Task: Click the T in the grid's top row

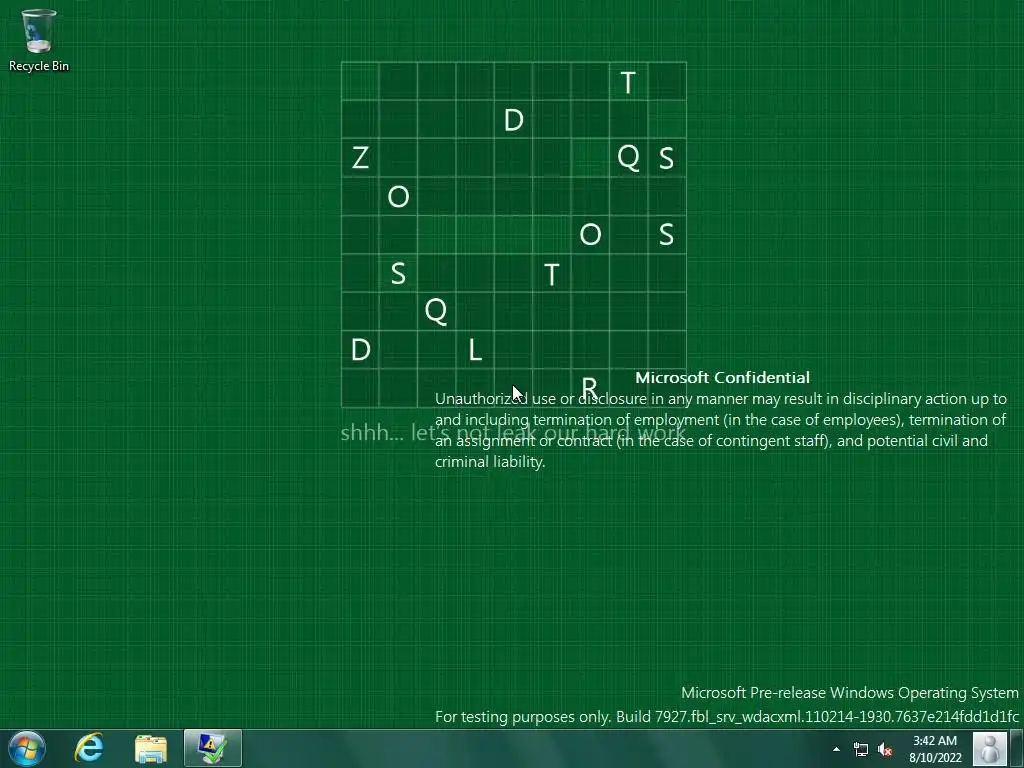Action: (x=628, y=81)
